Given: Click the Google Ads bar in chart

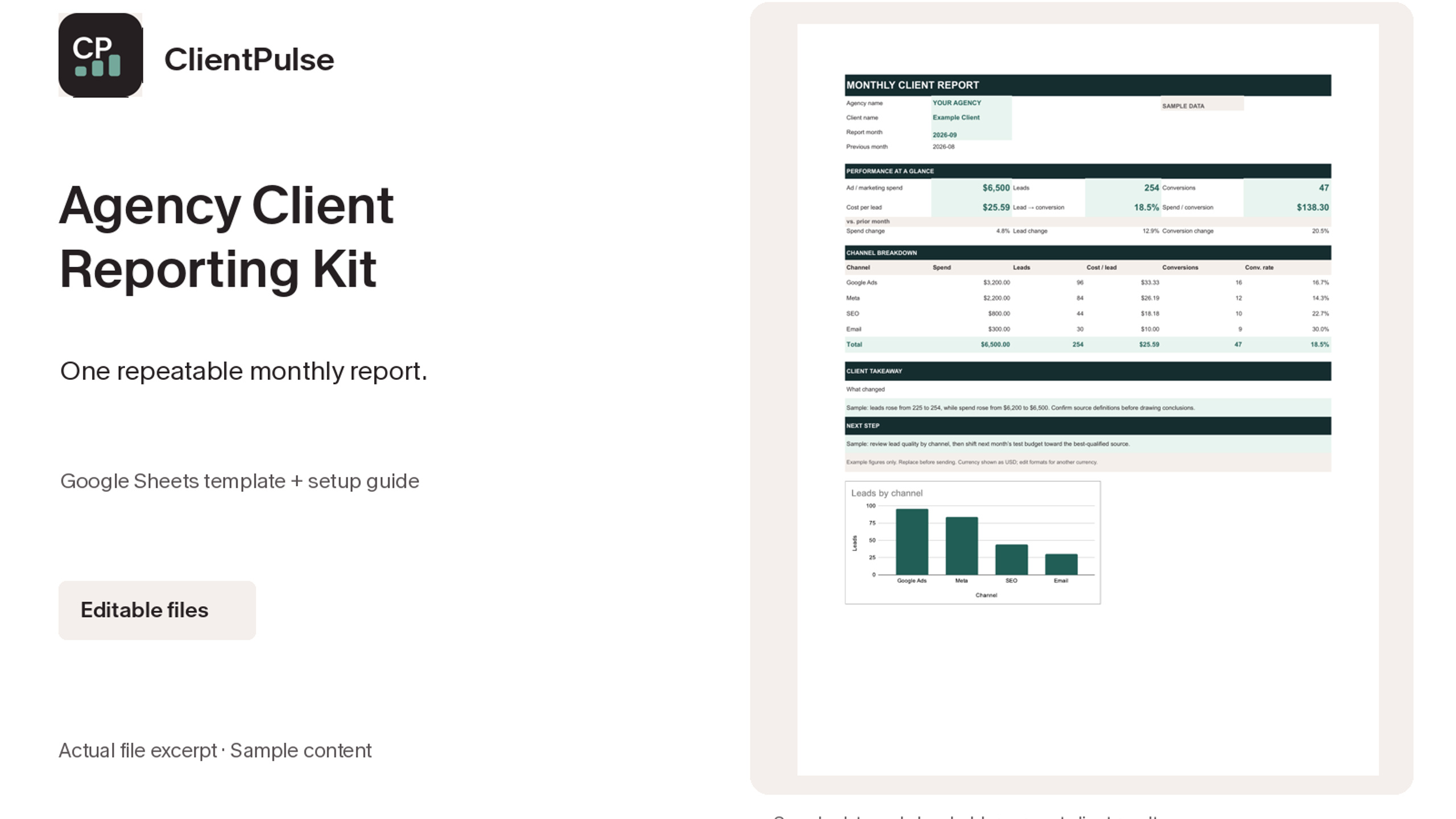Looking at the screenshot, I should 912,541.
